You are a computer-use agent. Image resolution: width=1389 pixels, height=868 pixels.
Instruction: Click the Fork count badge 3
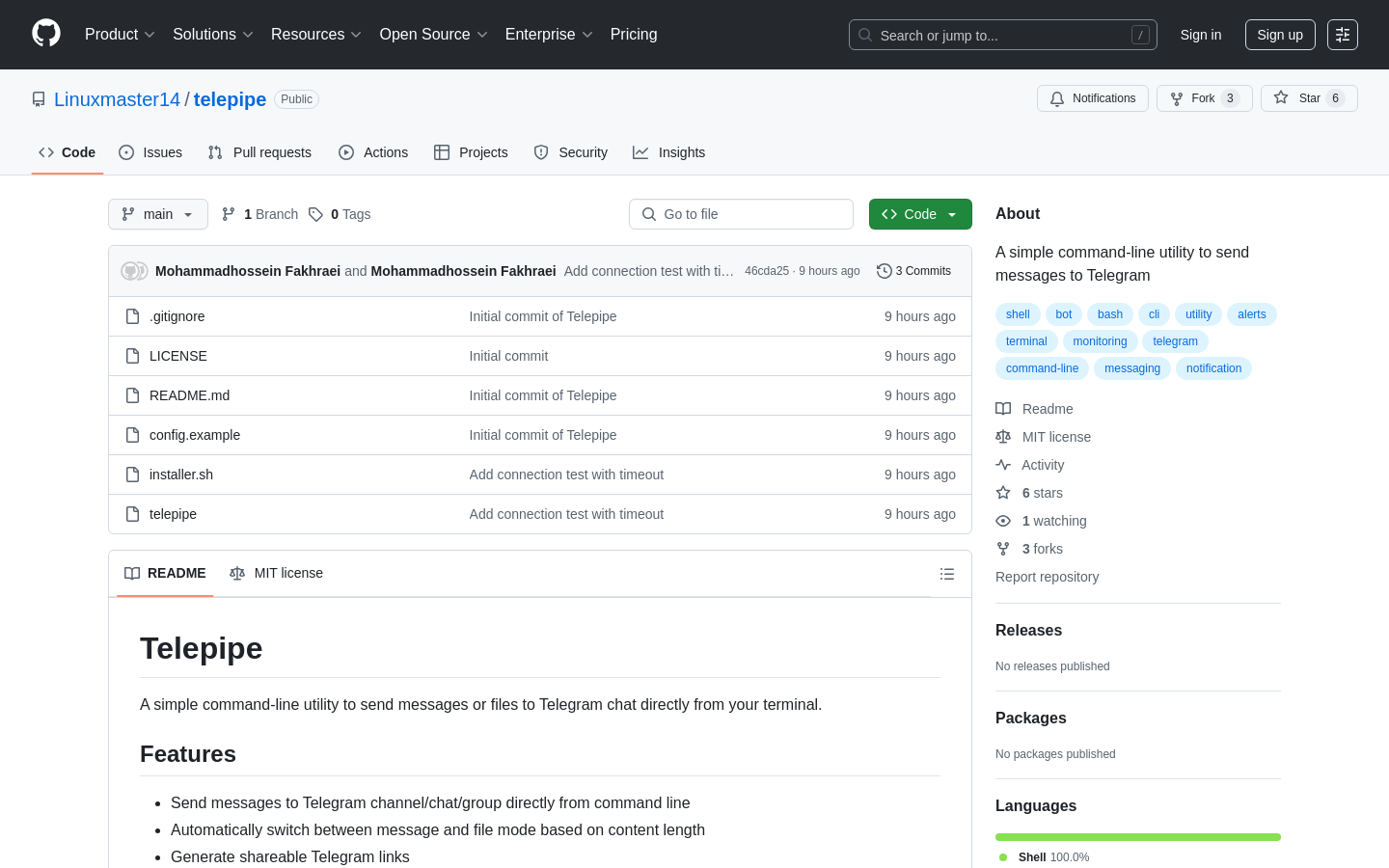tap(1230, 98)
